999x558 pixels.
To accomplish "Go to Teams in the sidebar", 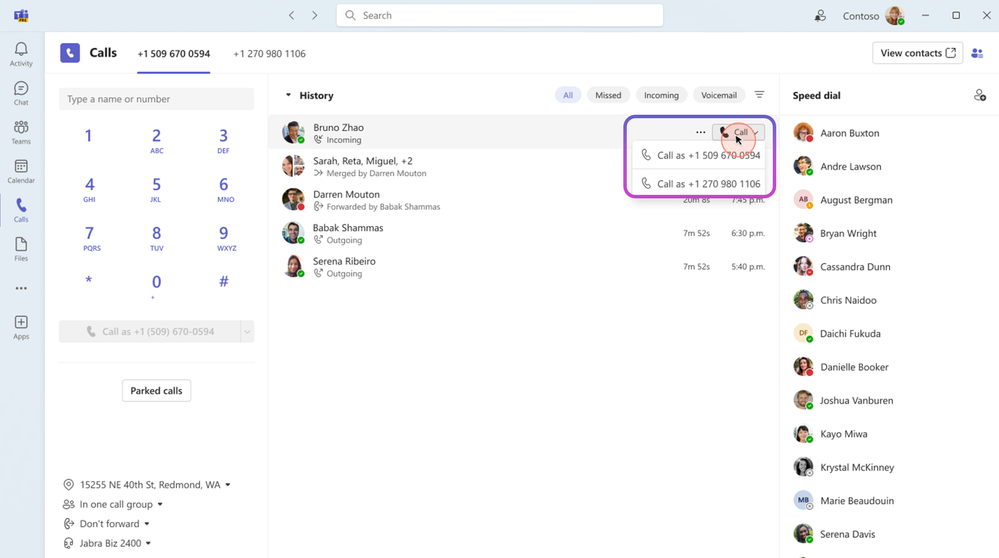I will 21,132.
